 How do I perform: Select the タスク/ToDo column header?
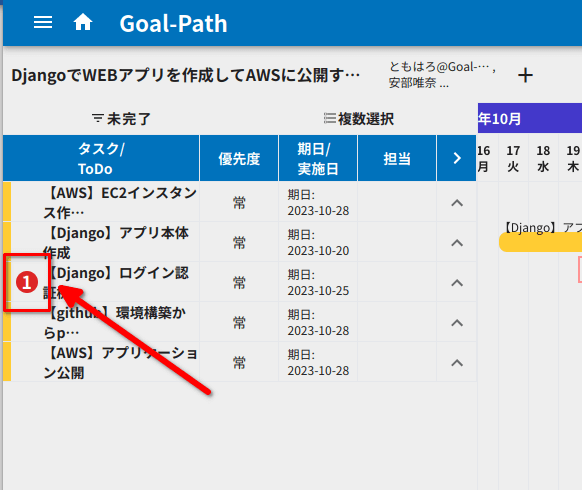(x=101, y=158)
